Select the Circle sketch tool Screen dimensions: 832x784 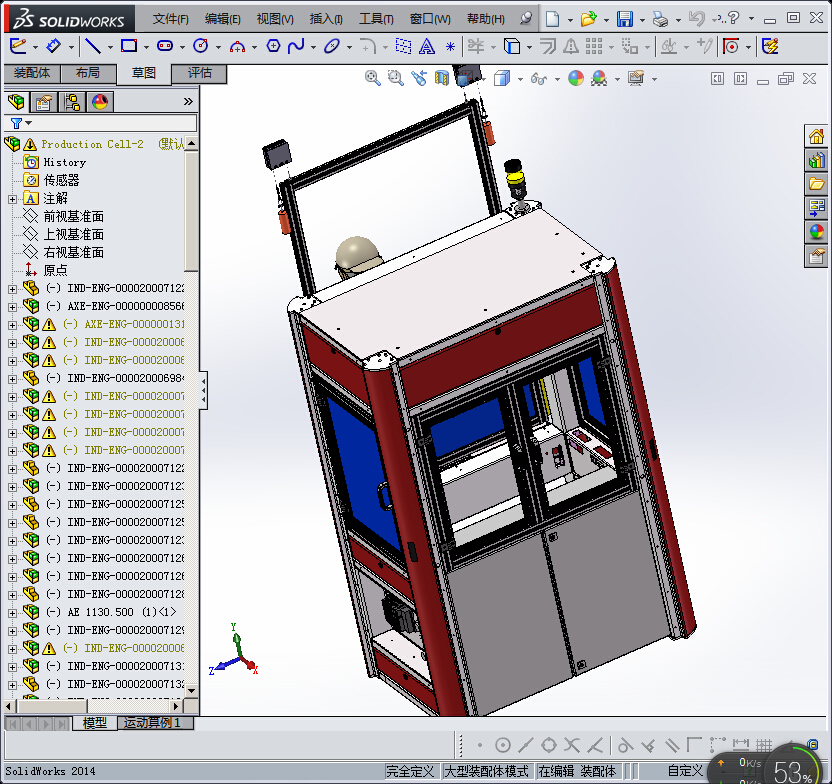point(201,46)
